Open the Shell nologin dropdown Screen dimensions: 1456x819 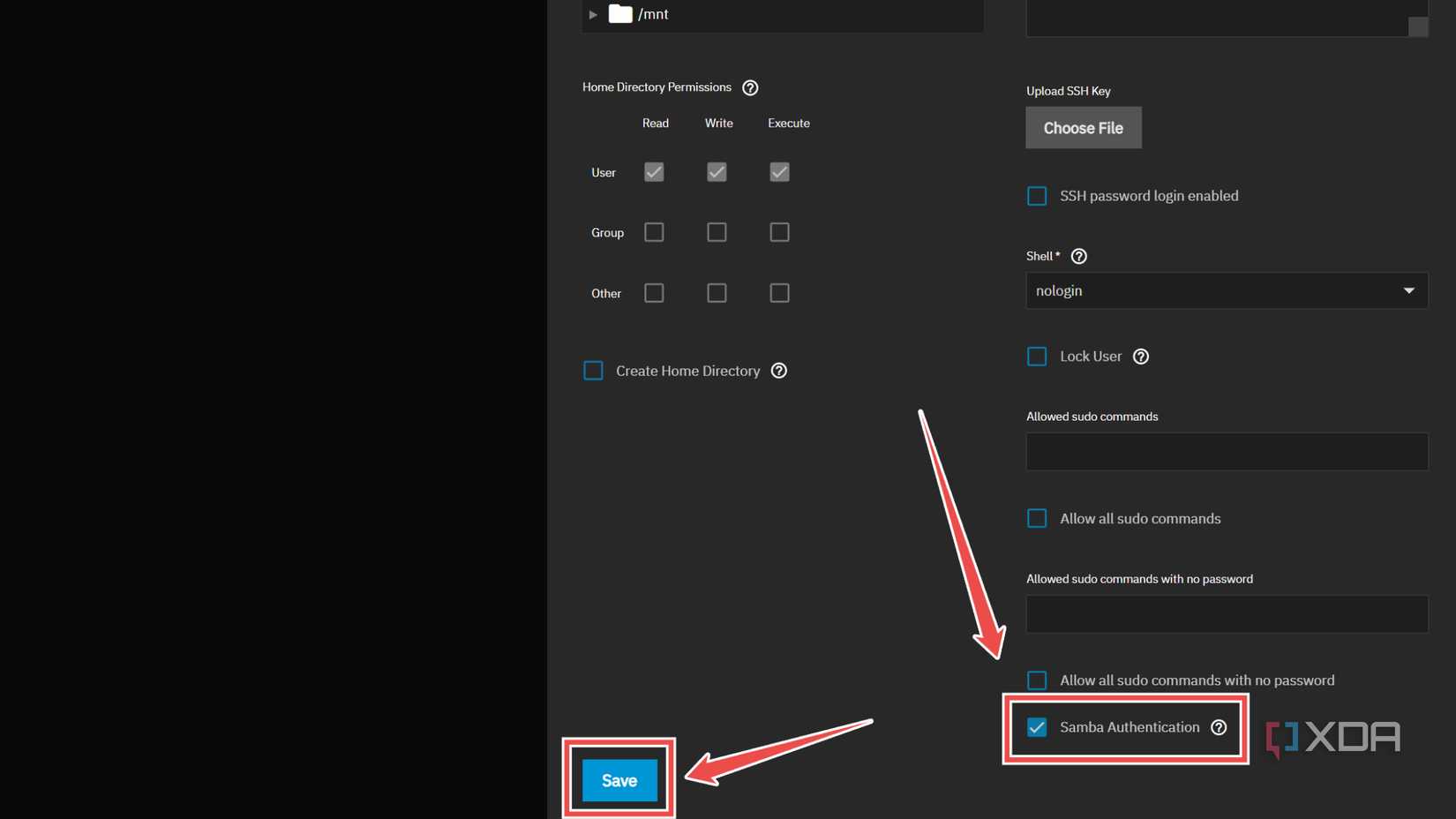coord(1227,290)
